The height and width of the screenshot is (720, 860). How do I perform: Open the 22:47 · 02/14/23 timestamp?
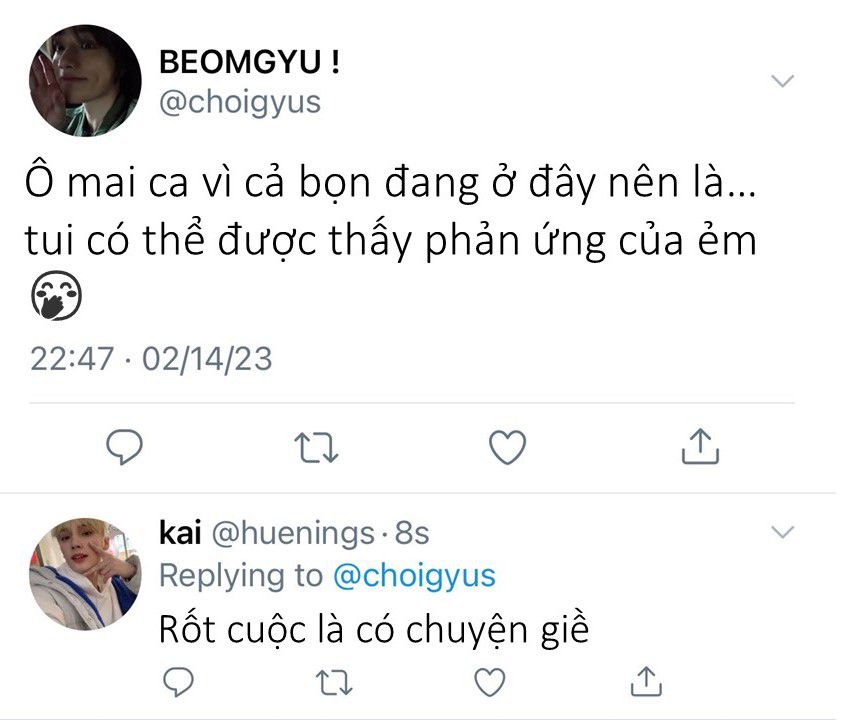(x=151, y=358)
